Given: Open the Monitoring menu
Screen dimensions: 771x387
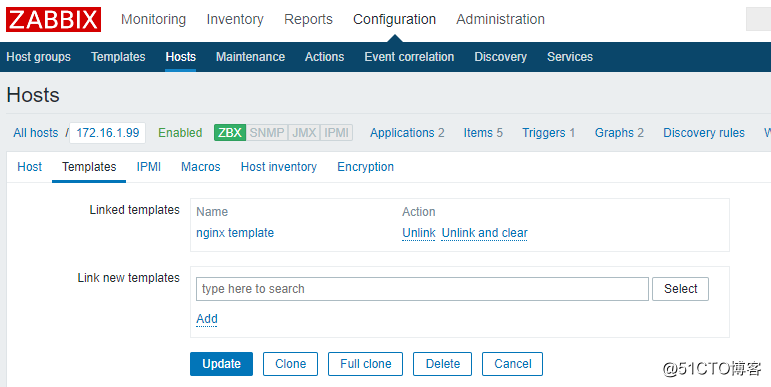Looking at the screenshot, I should tap(153, 19).
